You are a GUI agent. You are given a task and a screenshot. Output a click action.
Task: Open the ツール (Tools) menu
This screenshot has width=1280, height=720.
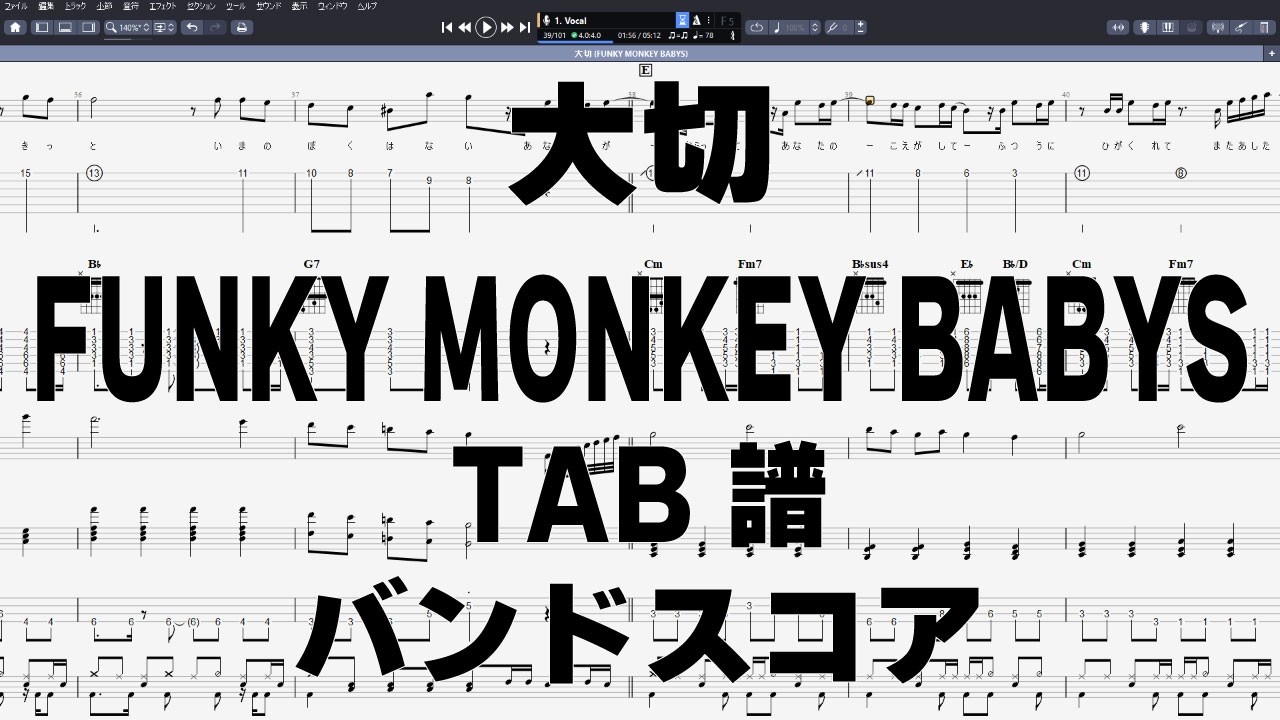236,6
